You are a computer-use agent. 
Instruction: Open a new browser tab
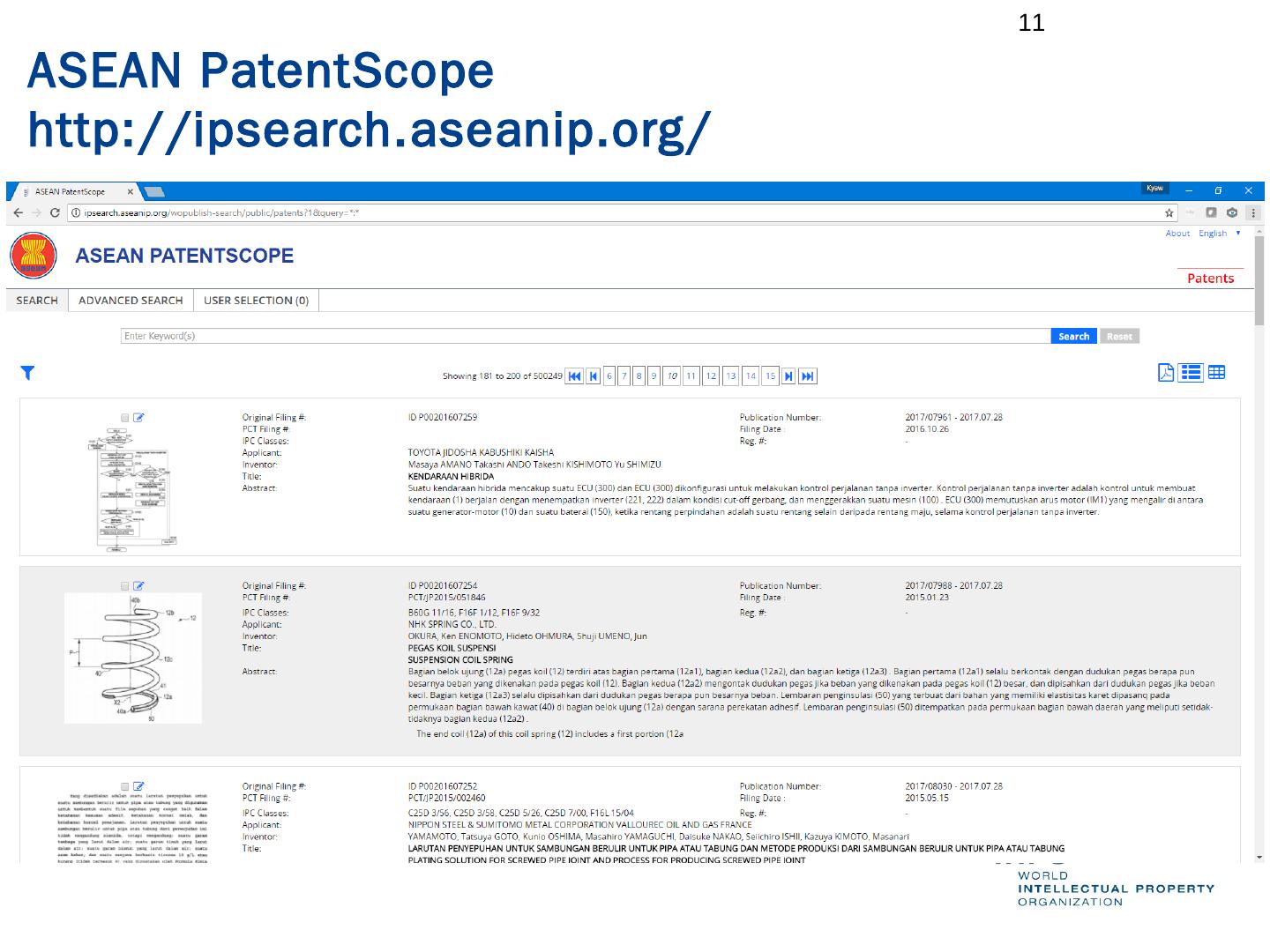click(154, 192)
